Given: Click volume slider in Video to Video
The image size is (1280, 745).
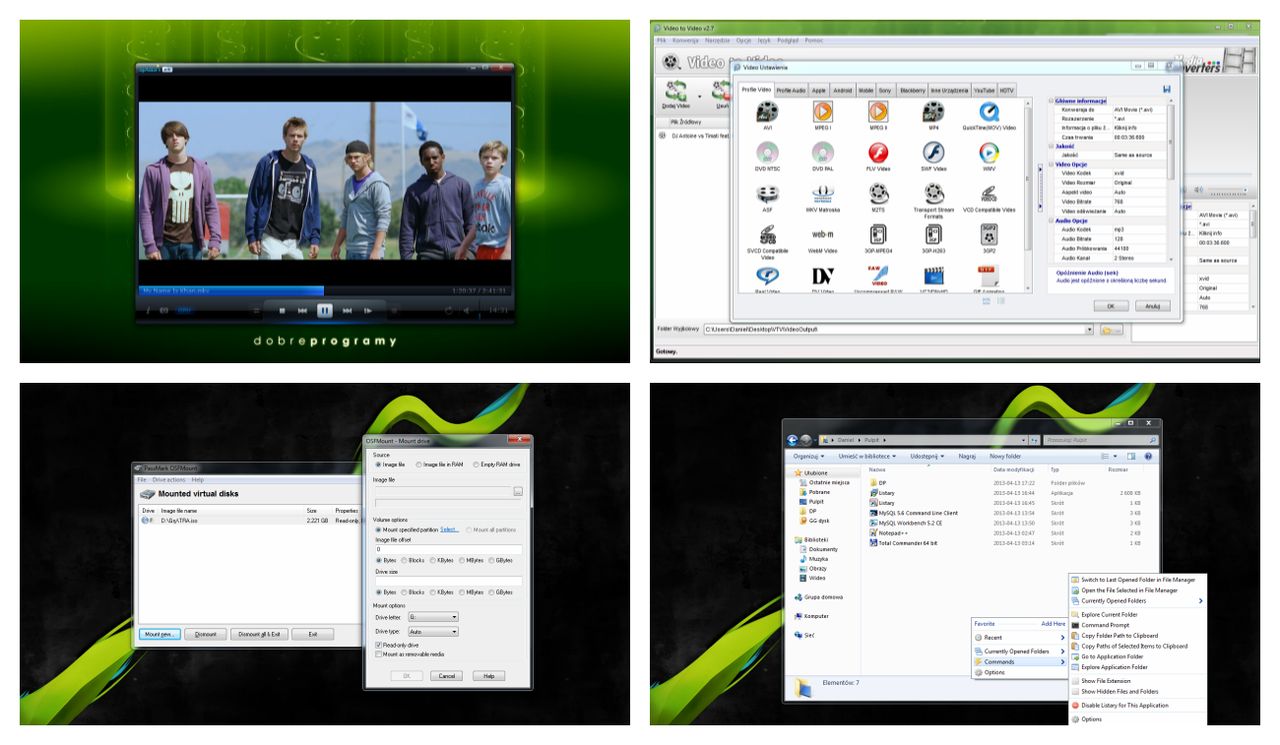Looking at the screenshot, I should point(1227,188).
